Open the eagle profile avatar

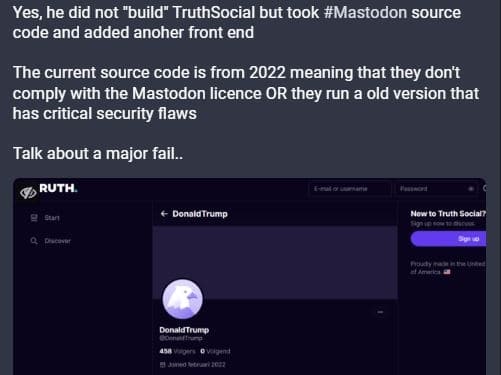182,299
